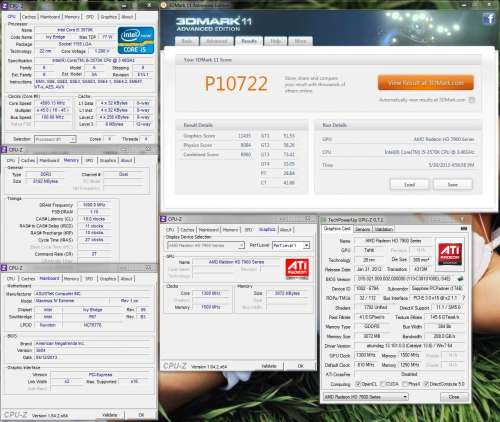Switch to Mainboard tab in top CPU-Z window
Viewport: 500px width, 422px height.
click(x=50, y=17)
